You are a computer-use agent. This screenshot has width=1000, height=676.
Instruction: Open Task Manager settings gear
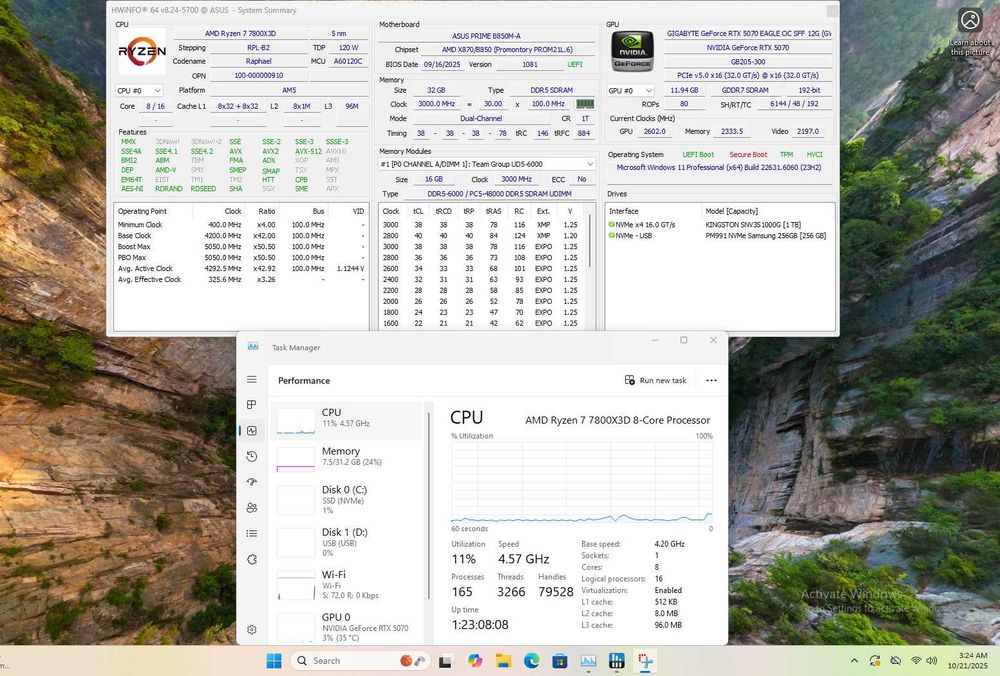[252, 630]
